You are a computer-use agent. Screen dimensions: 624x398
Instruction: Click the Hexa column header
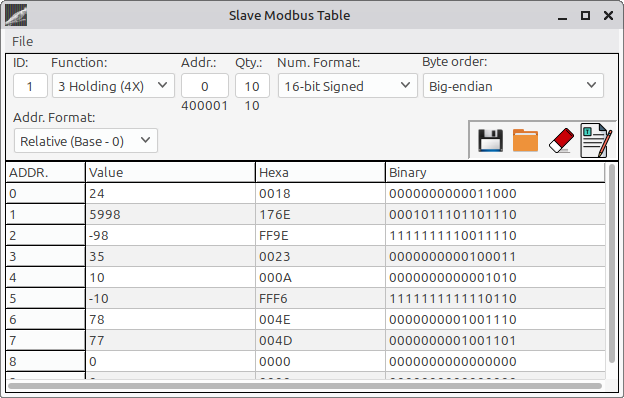pyautogui.click(x=320, y=172)
